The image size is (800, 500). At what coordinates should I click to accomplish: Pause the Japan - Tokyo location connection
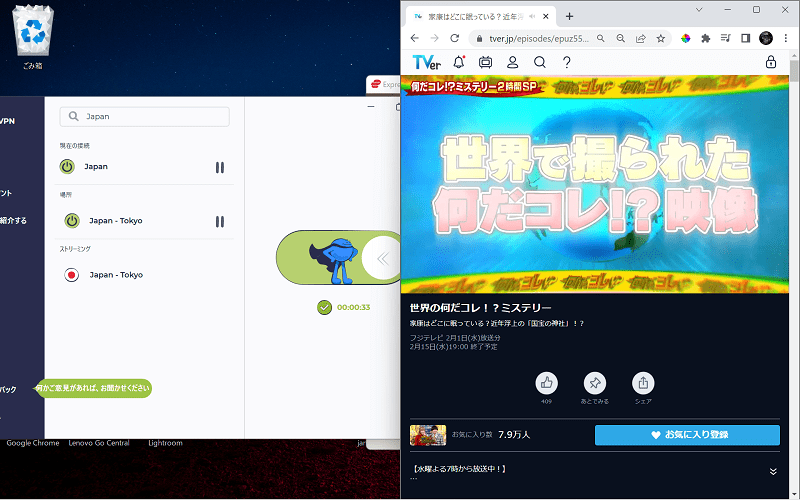[x=219, y=221]
